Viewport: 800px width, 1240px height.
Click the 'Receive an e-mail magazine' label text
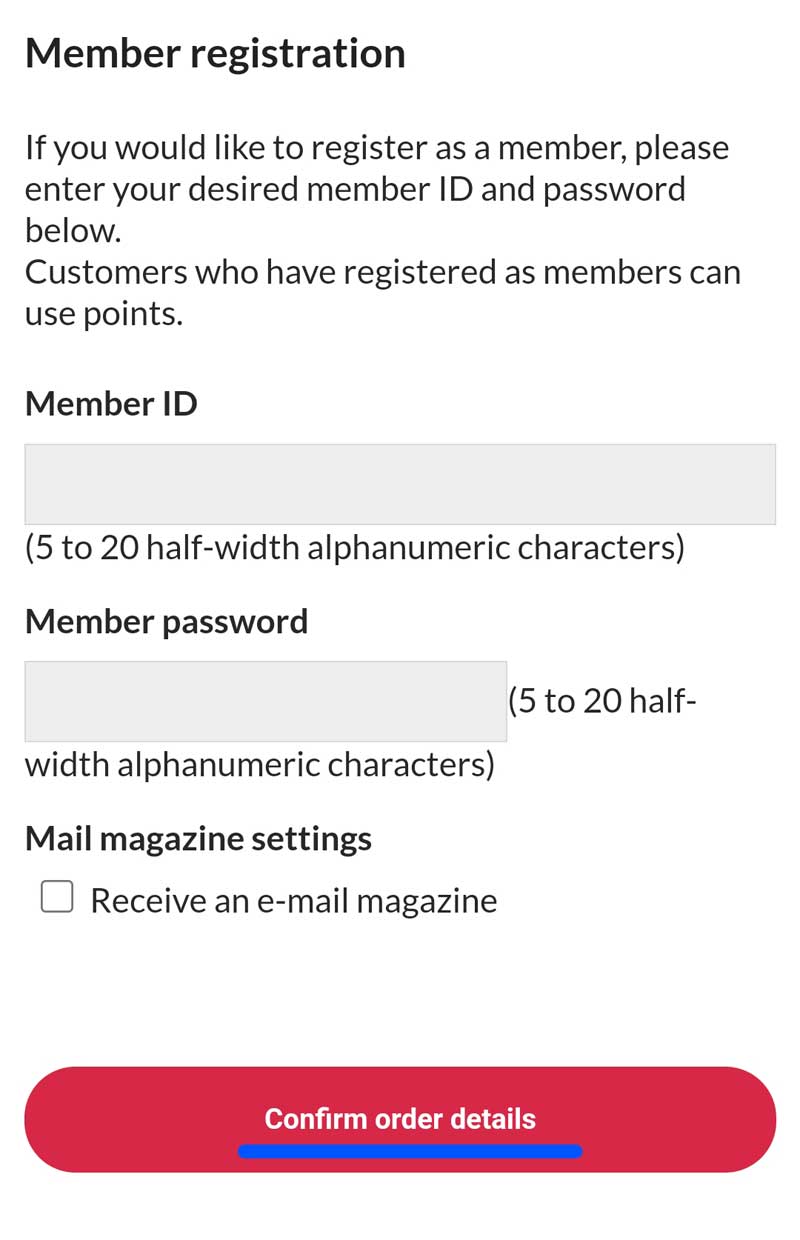pos(294,900)
